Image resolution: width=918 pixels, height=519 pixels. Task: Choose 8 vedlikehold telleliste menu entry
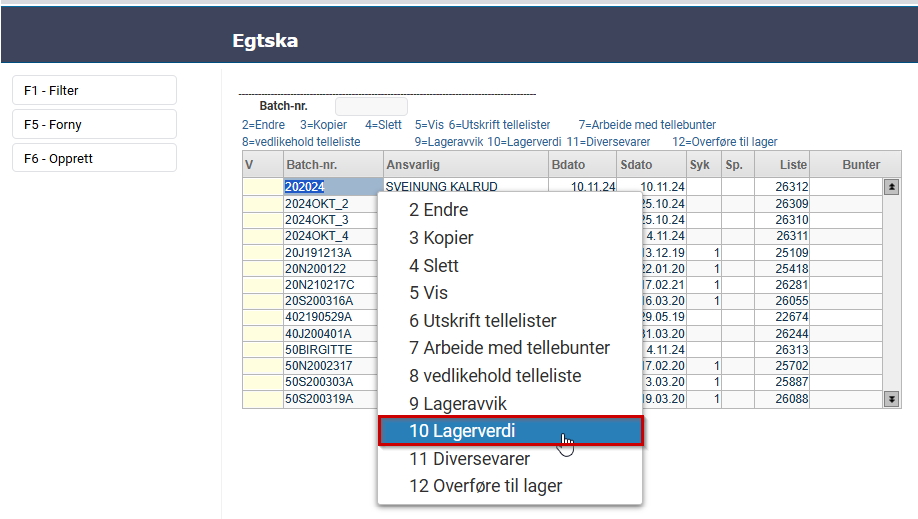pyautogui.click(x=510, y=375)
